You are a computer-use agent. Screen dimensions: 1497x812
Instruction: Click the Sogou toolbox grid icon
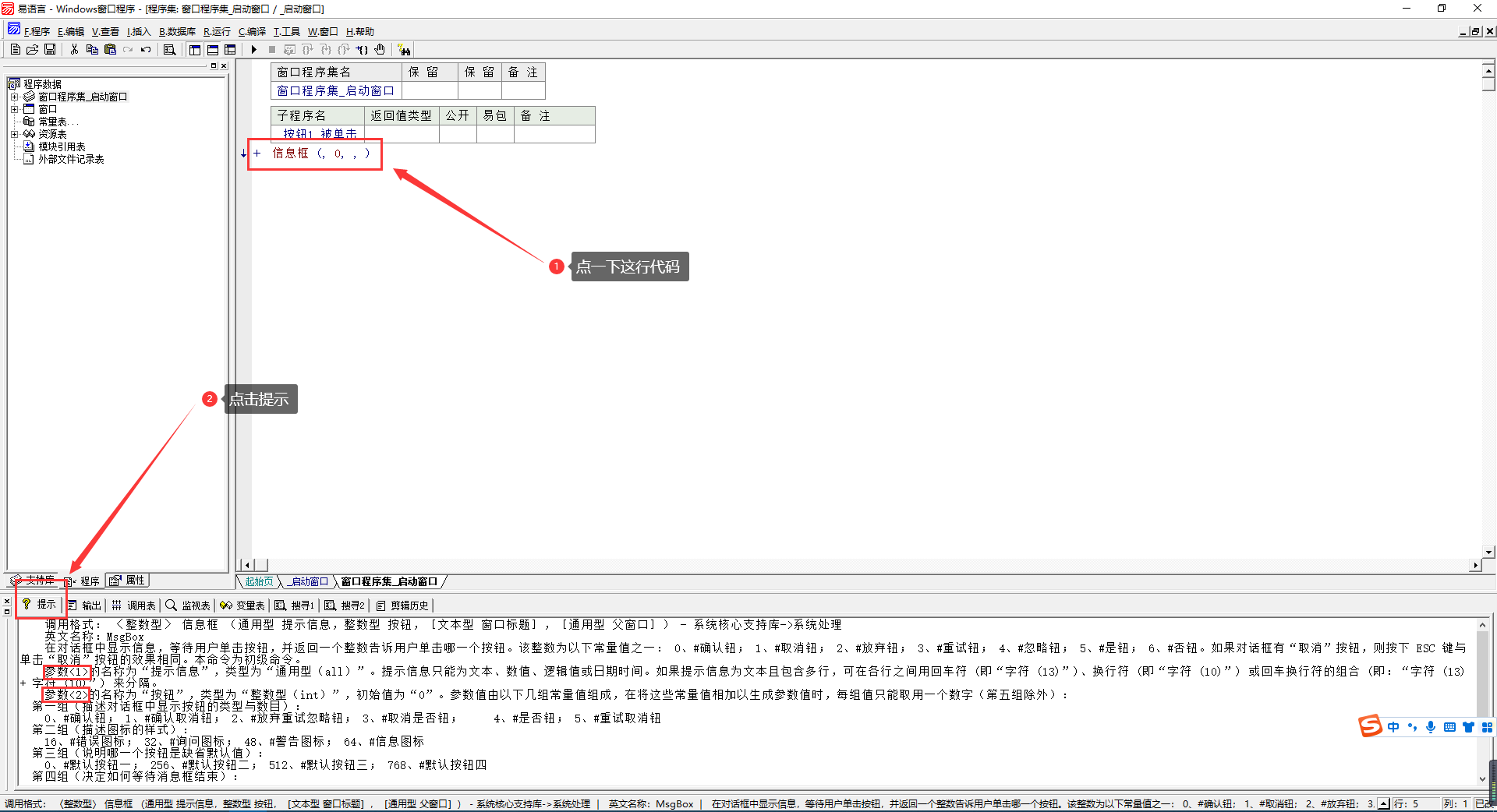(x=1487, y=726)
